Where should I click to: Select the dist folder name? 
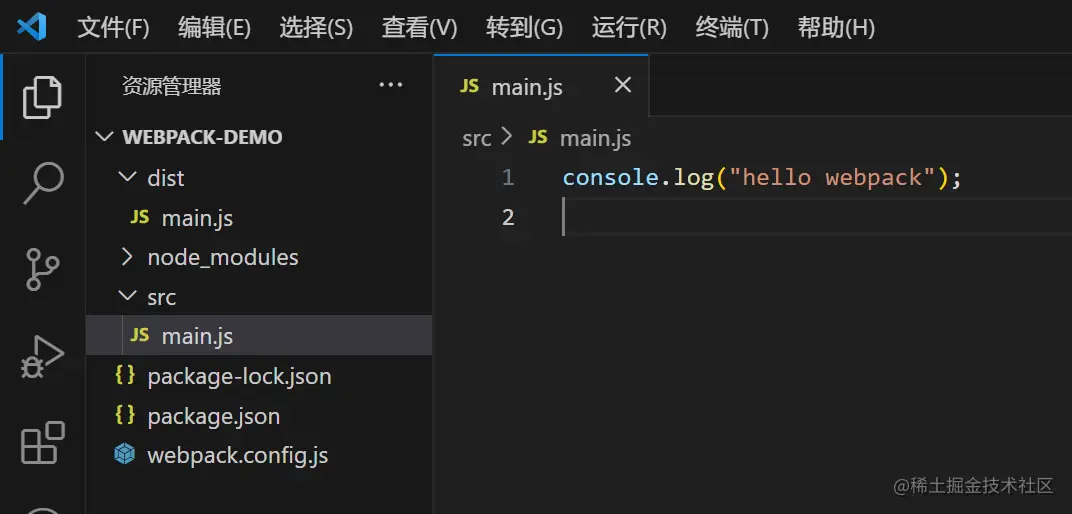(x=166, y=178)
